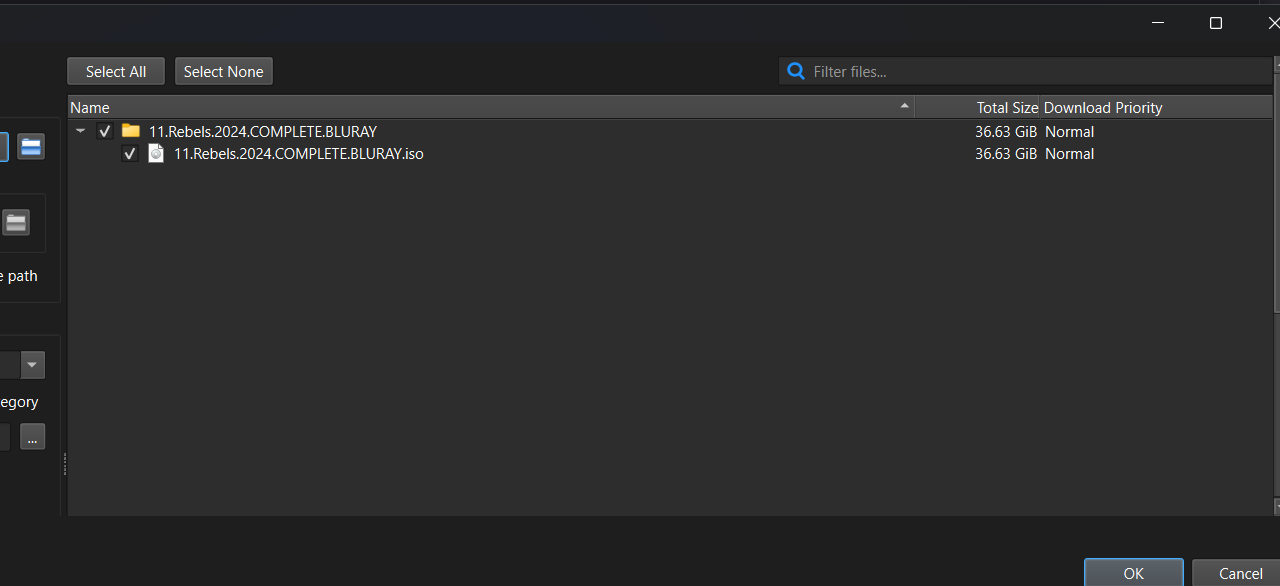Collapse the 11.Rebels.2024.COMPLETE.BLURAY folder tree
1280x586 pixels.
81,131
